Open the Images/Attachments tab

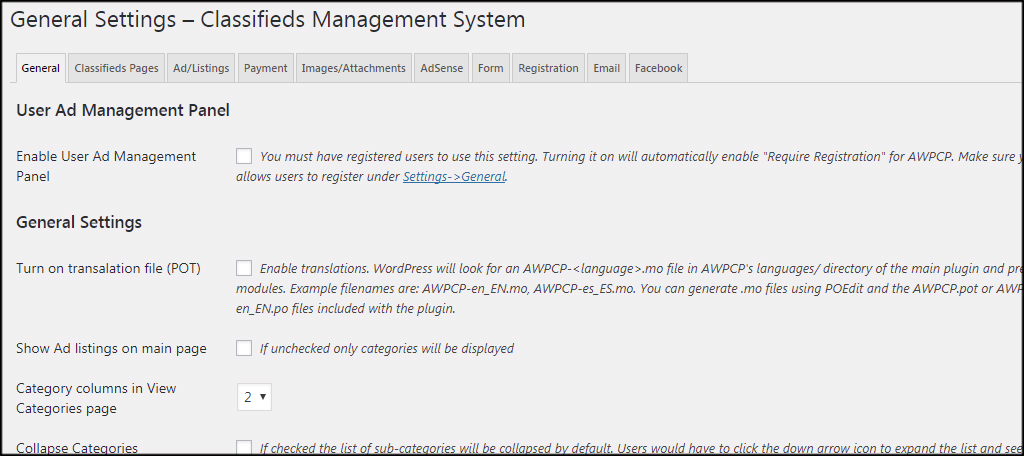353,68
